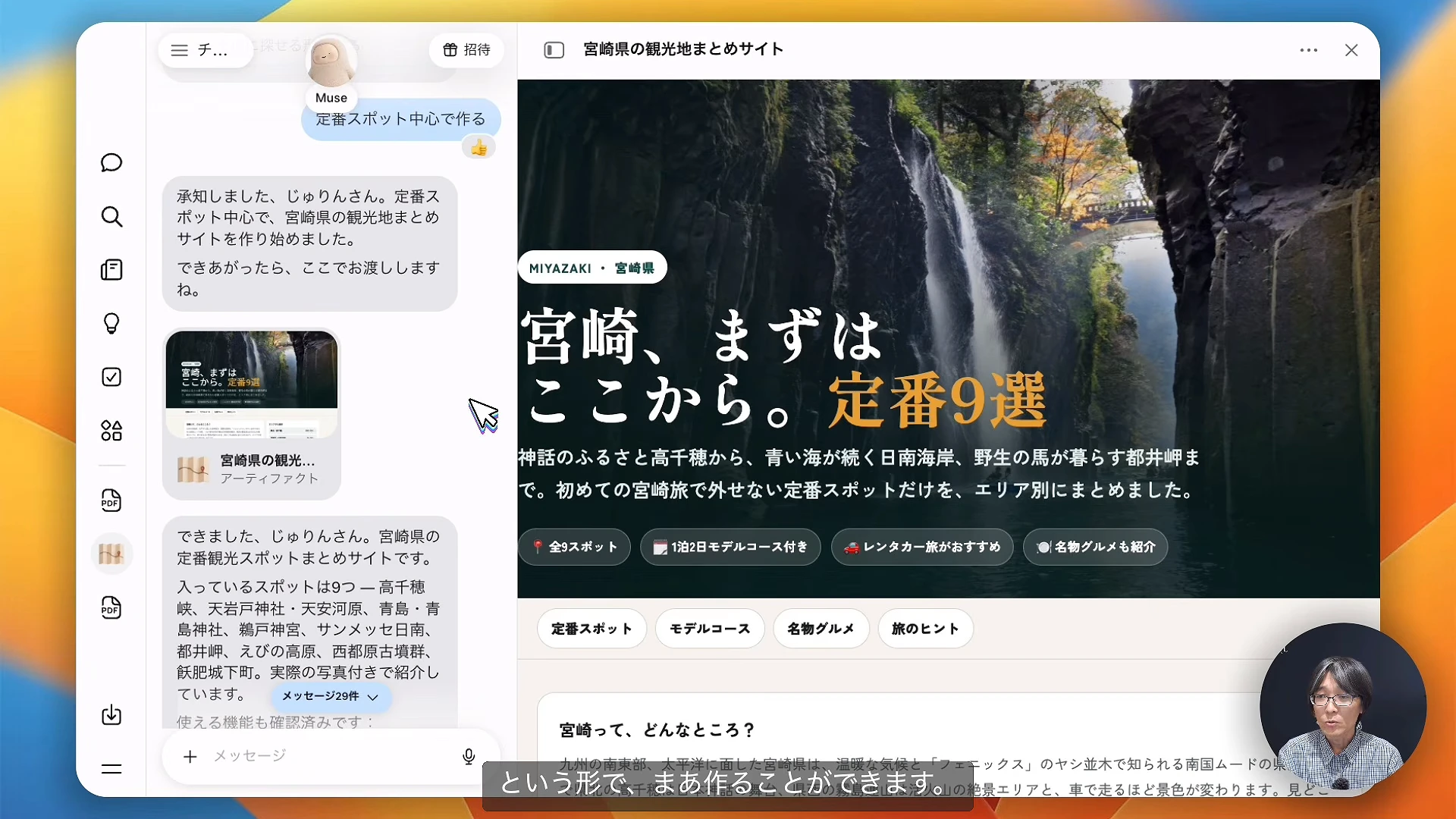The width and height of the screenshot is (1456, 819).
Task: Switch to the 名物グルメ tab
Action: 821,629
